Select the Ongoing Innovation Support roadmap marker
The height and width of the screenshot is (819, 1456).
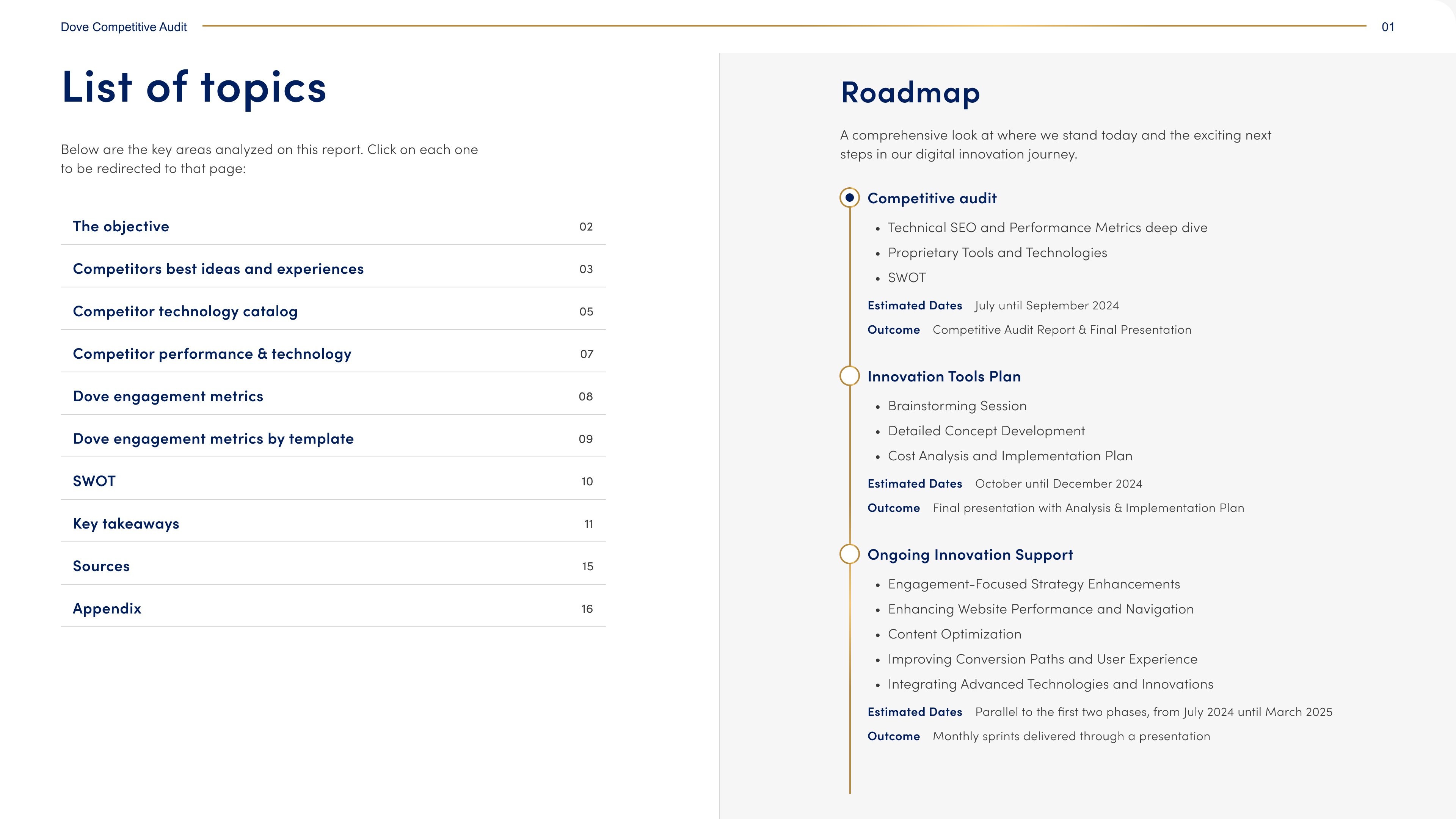(849, 554)
